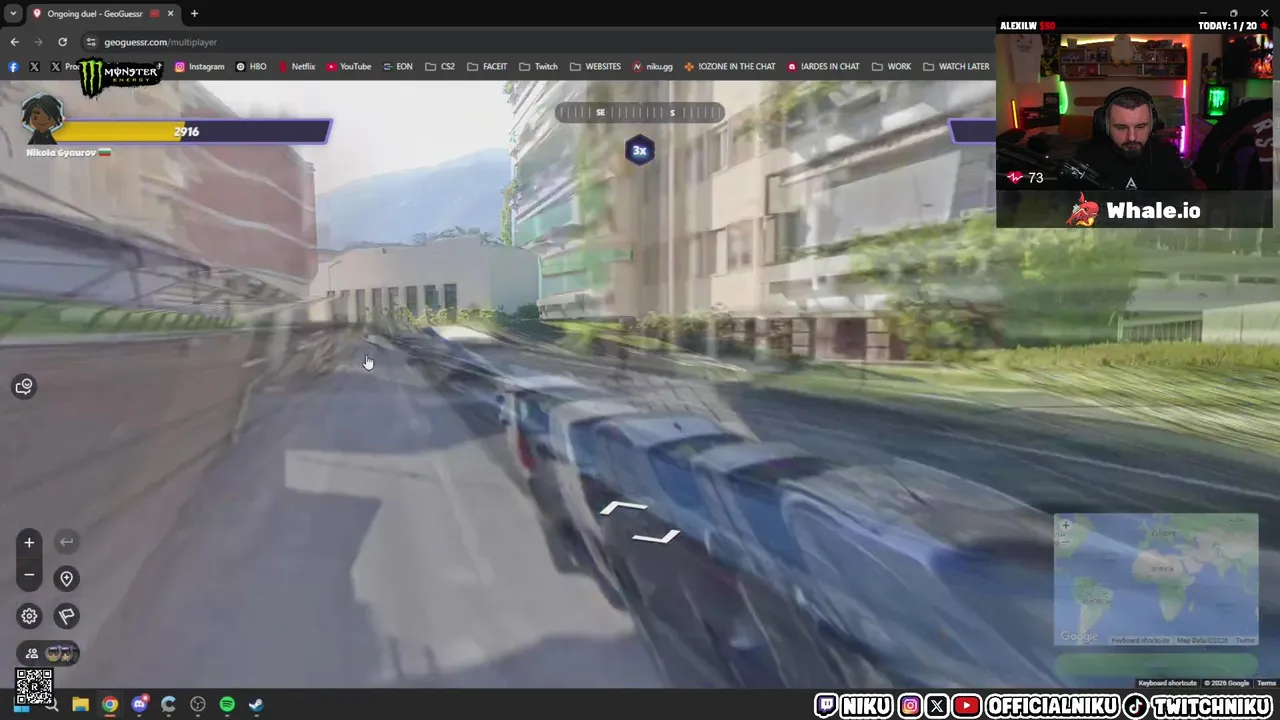Zoom out the street view with minus

tap(29, 575)
